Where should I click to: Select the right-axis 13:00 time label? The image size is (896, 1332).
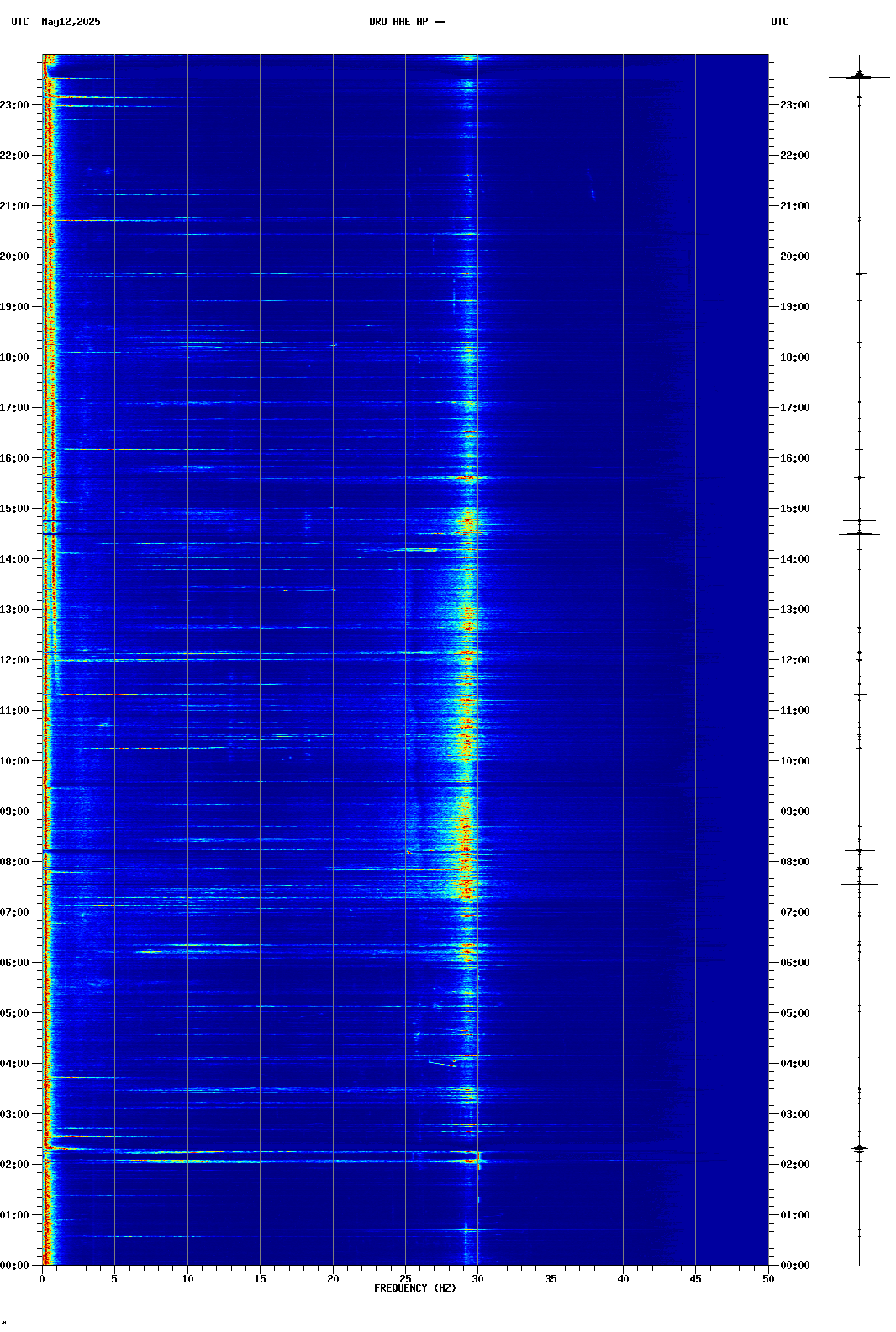pos(795,610)
